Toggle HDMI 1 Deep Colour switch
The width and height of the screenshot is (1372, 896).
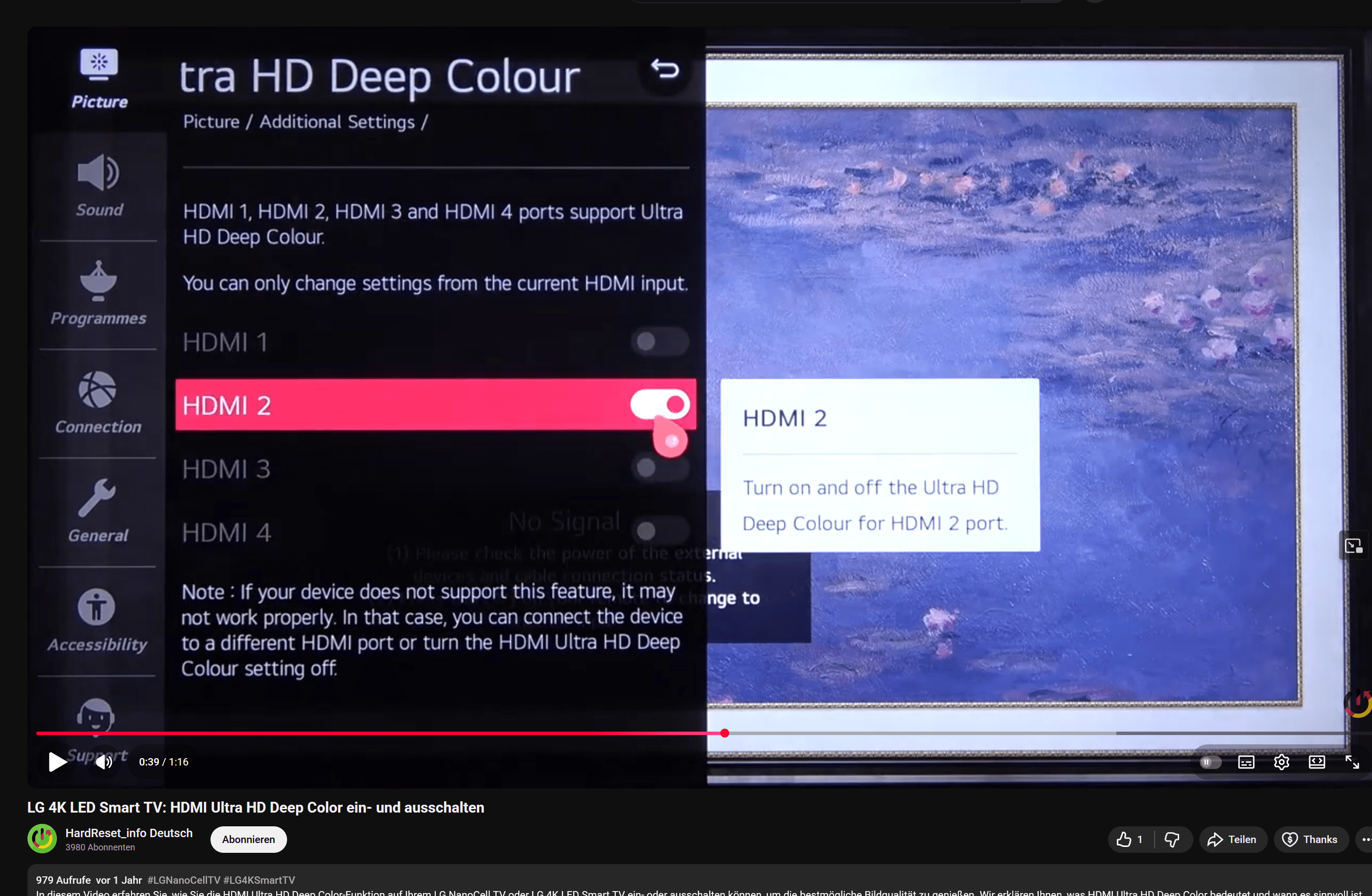(660, 342)
